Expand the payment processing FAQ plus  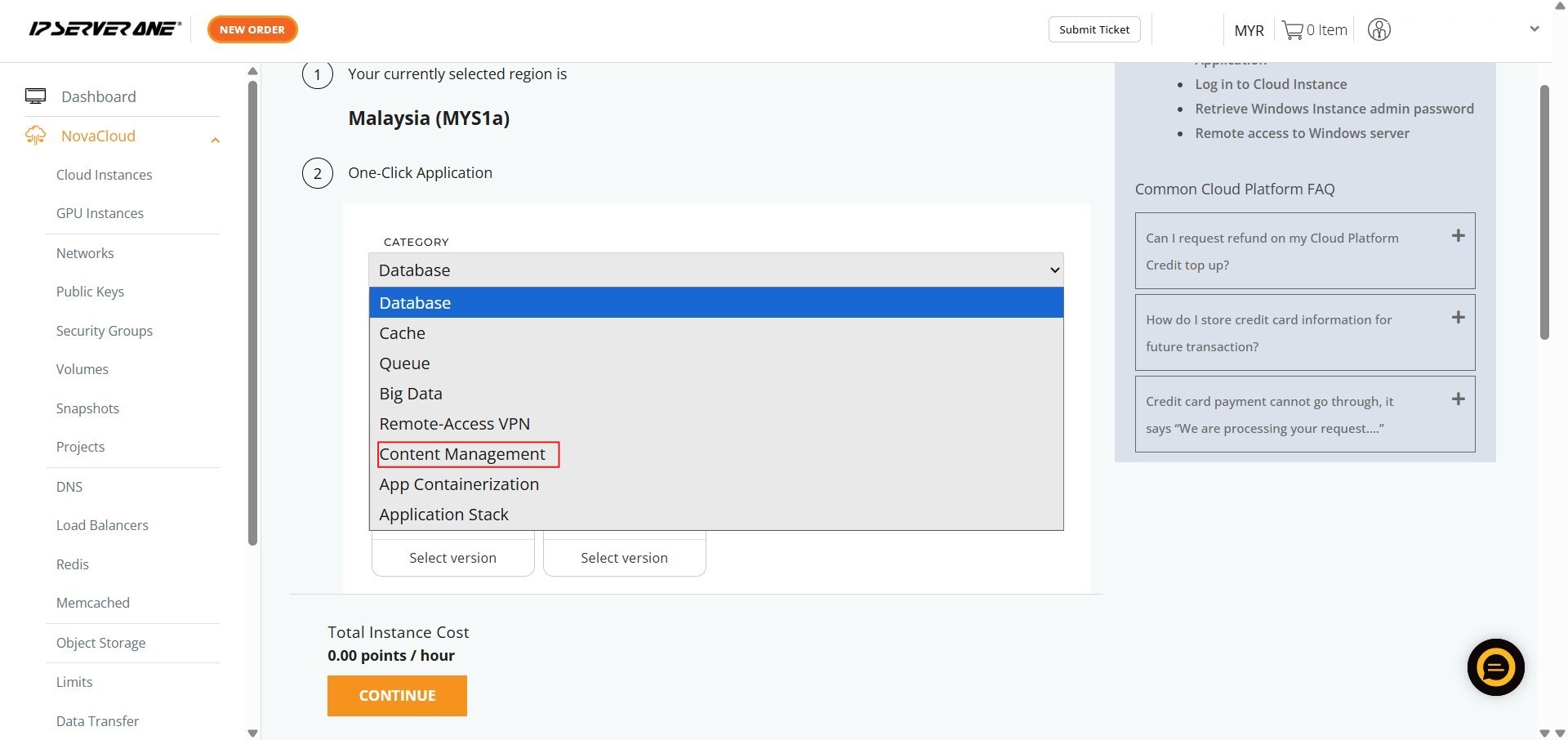point(1458,399)
